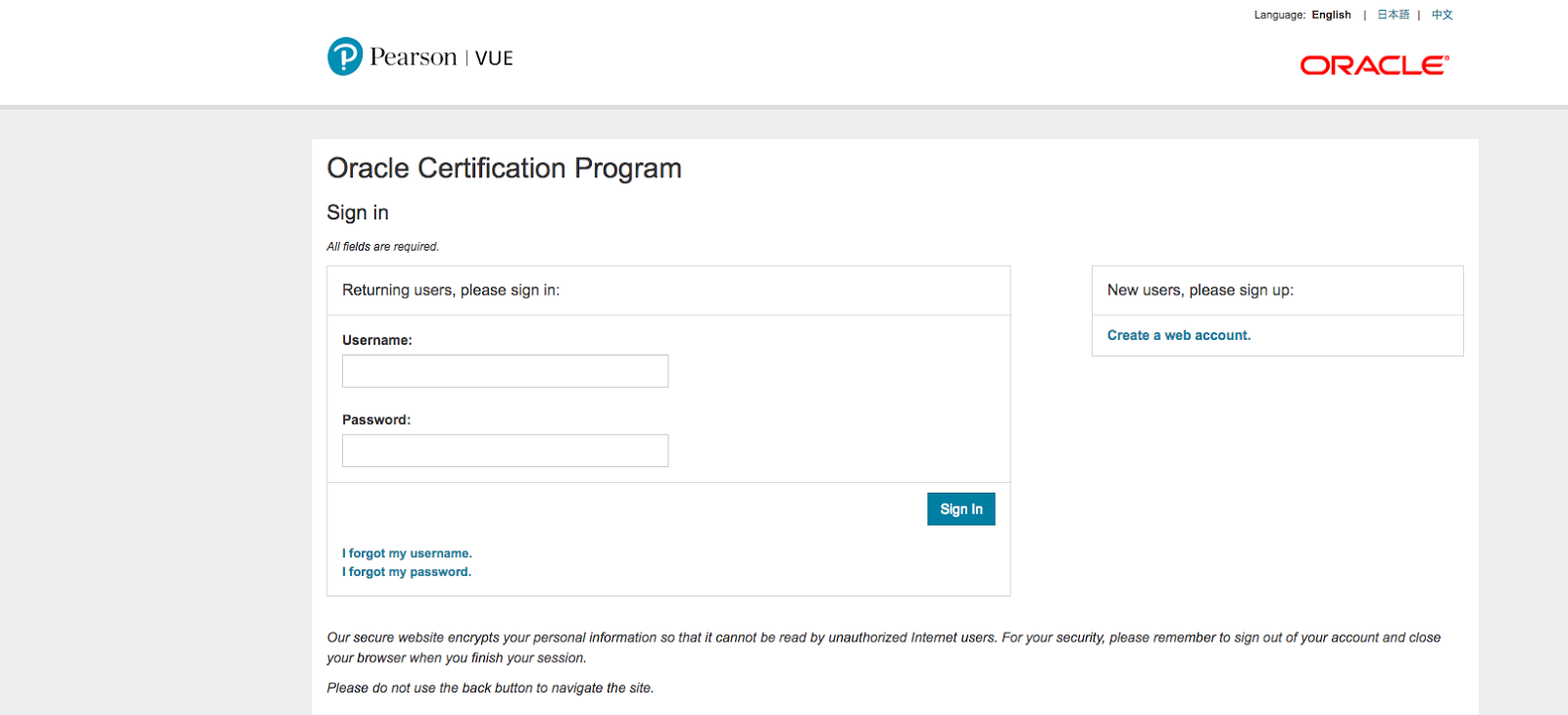This screenshot has width=1568, height=715.
Task: Select English language option
Action: (1331, 15)
